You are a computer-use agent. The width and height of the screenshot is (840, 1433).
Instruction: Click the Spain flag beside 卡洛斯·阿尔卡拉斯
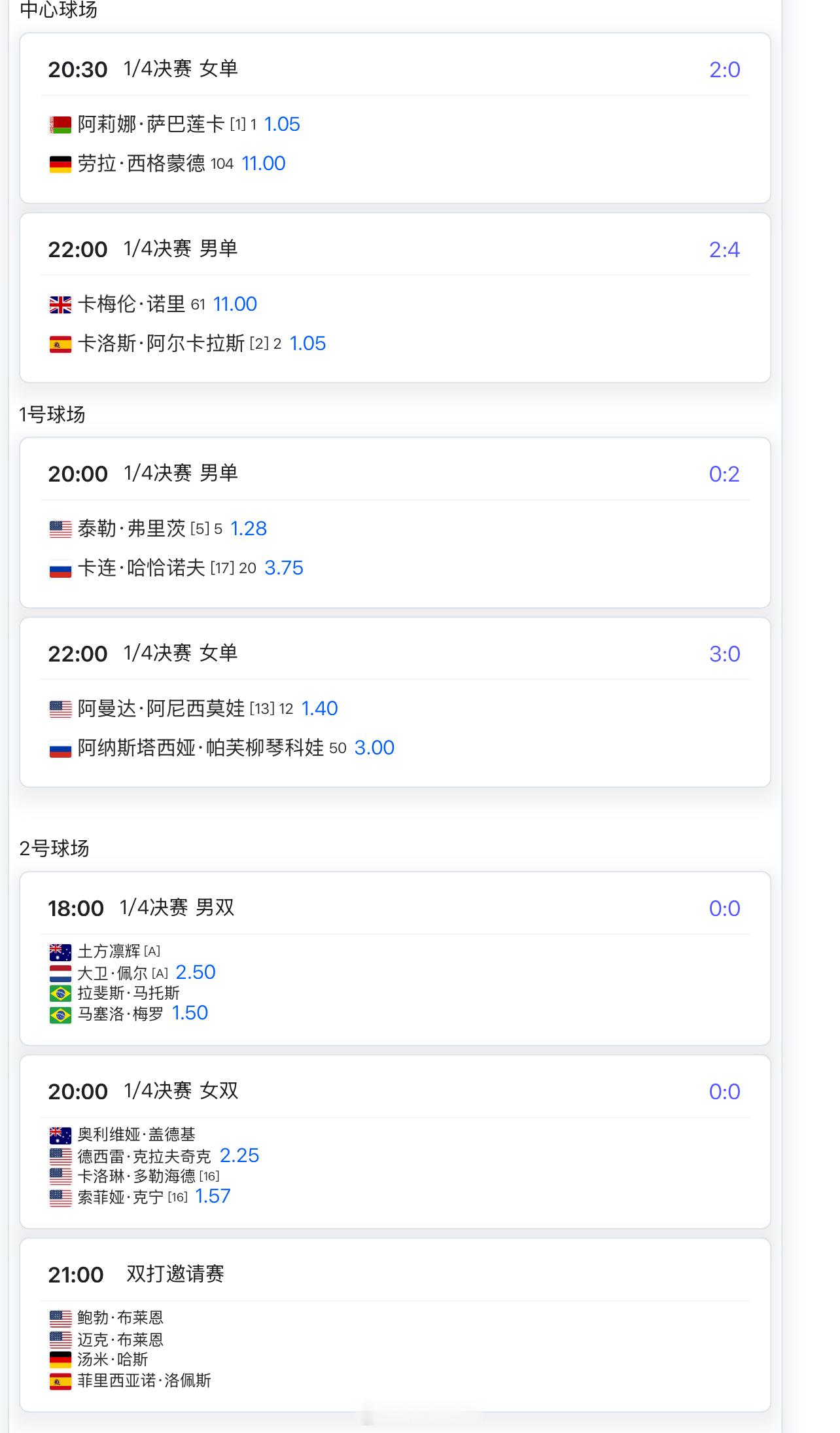[x=60, y=344]
